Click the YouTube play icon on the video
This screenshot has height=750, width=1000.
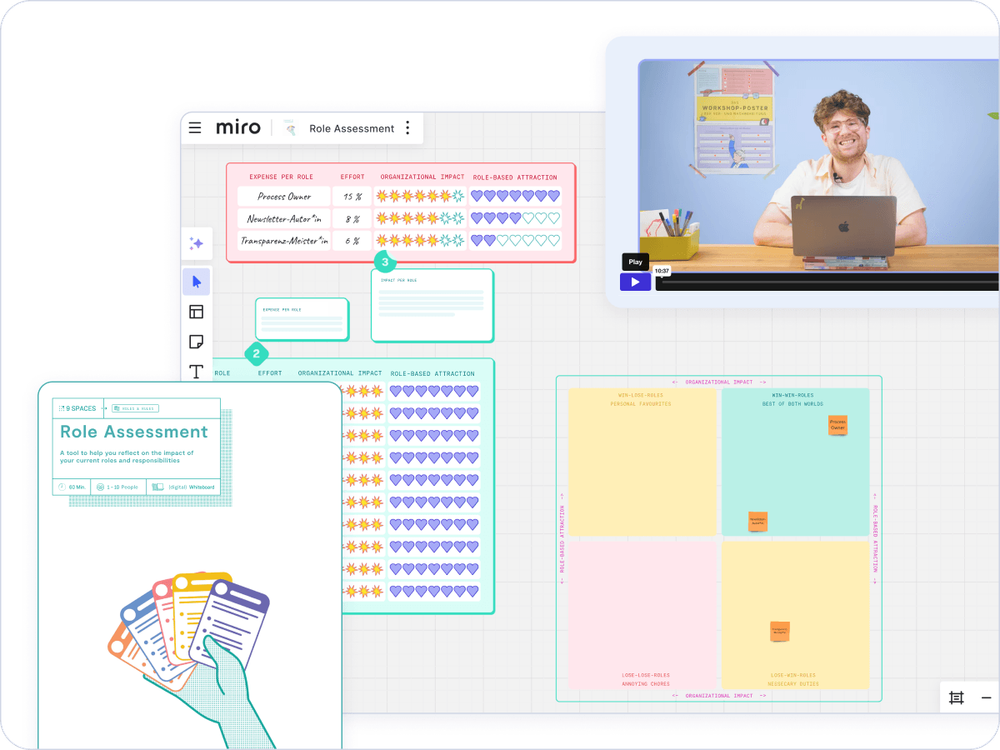(636, 281)
